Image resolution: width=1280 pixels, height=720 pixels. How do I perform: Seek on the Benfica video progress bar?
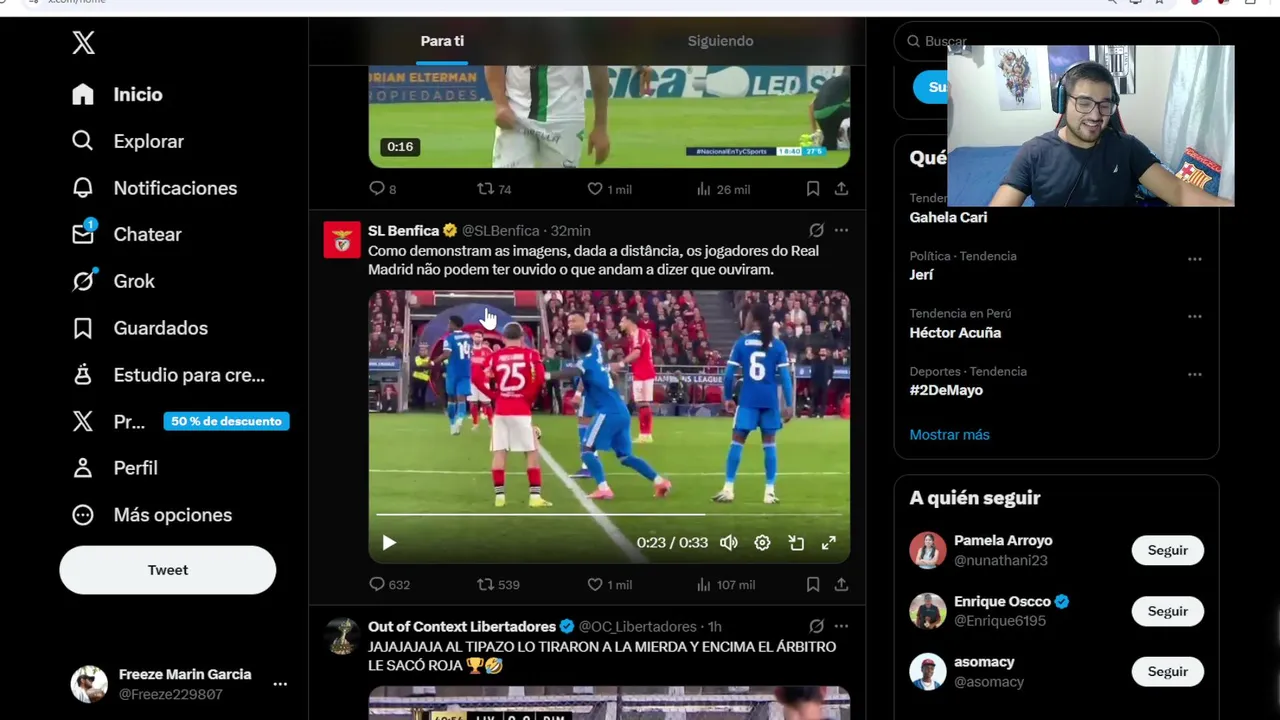(x=609, y=514)
